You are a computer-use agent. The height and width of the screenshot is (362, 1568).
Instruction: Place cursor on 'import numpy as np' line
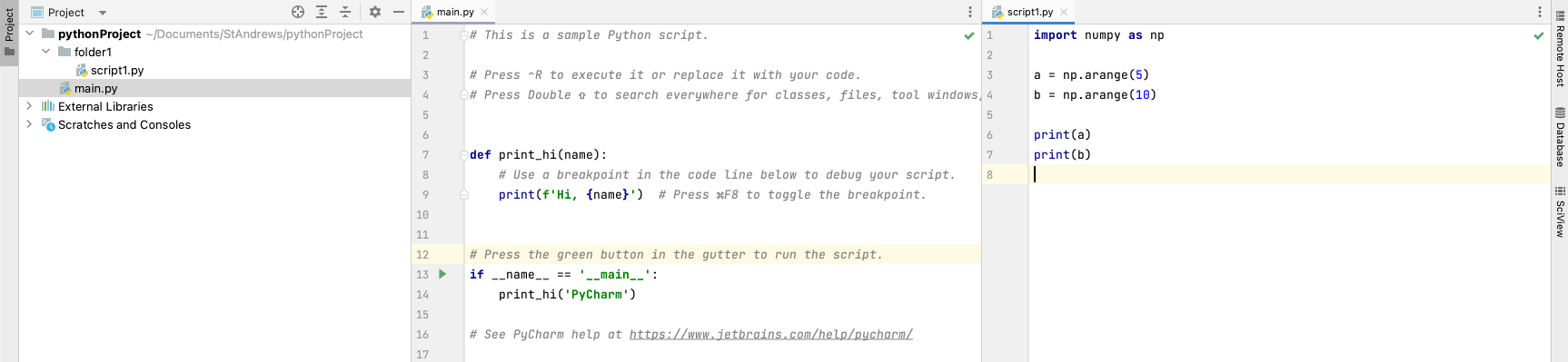tap(1098, 35)
